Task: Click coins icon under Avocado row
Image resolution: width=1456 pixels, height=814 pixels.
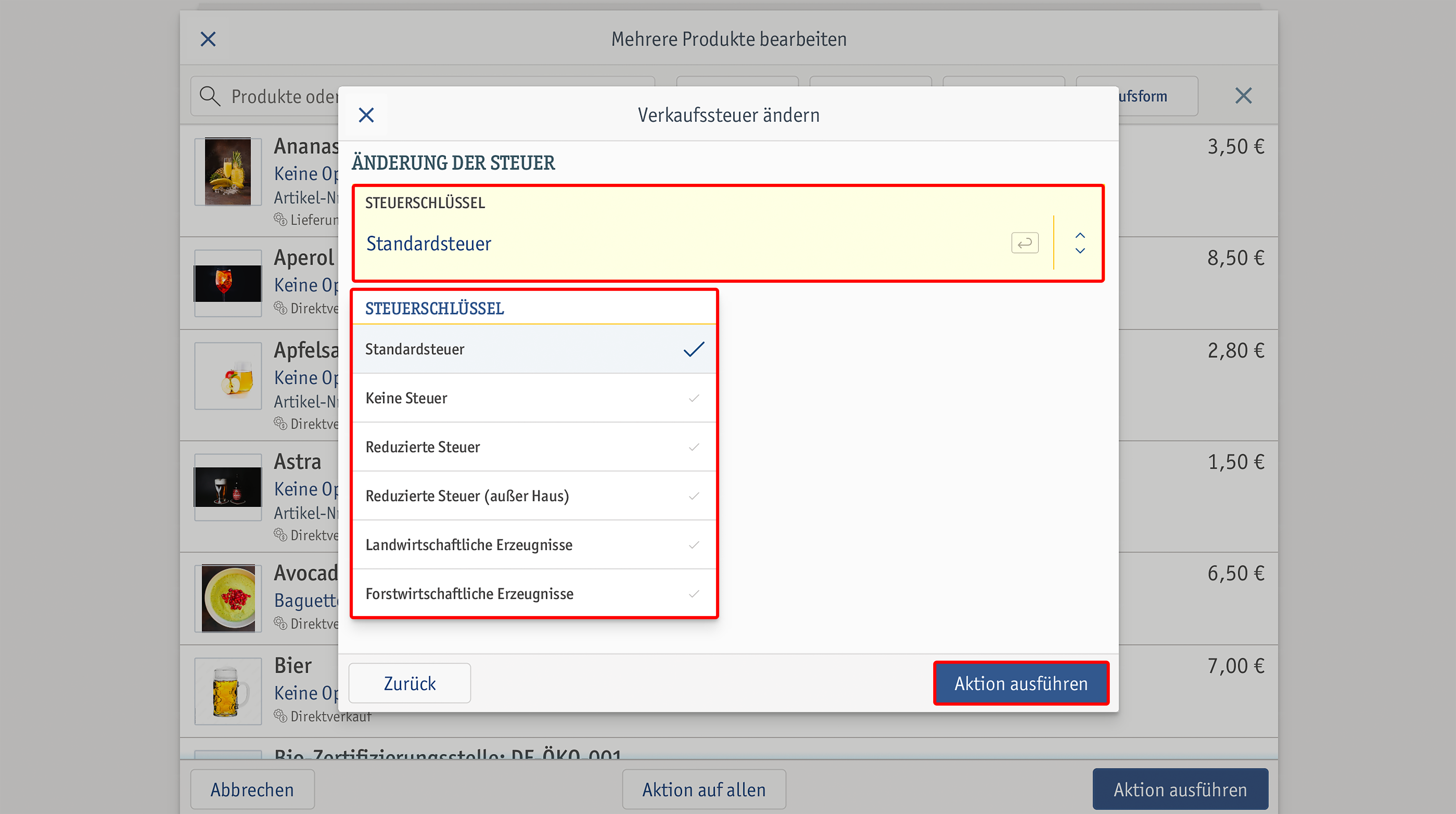Action: (280, 623)
